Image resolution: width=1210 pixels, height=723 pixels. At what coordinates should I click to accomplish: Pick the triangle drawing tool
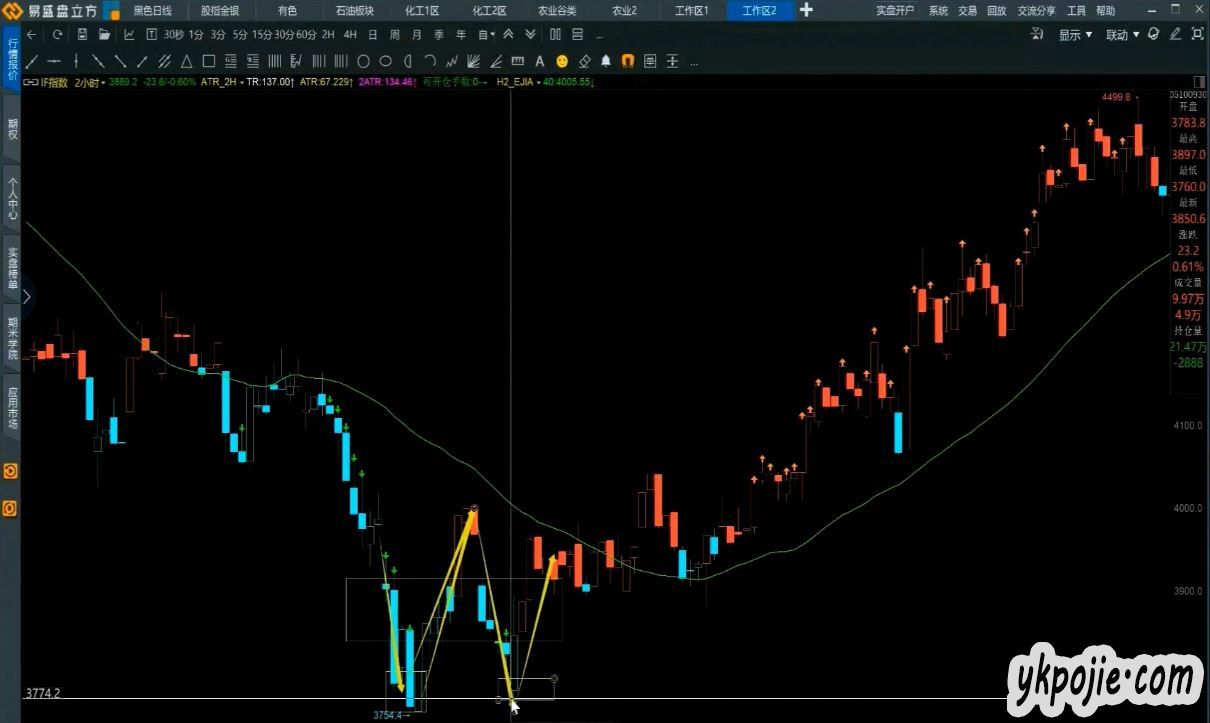[186, 61]
